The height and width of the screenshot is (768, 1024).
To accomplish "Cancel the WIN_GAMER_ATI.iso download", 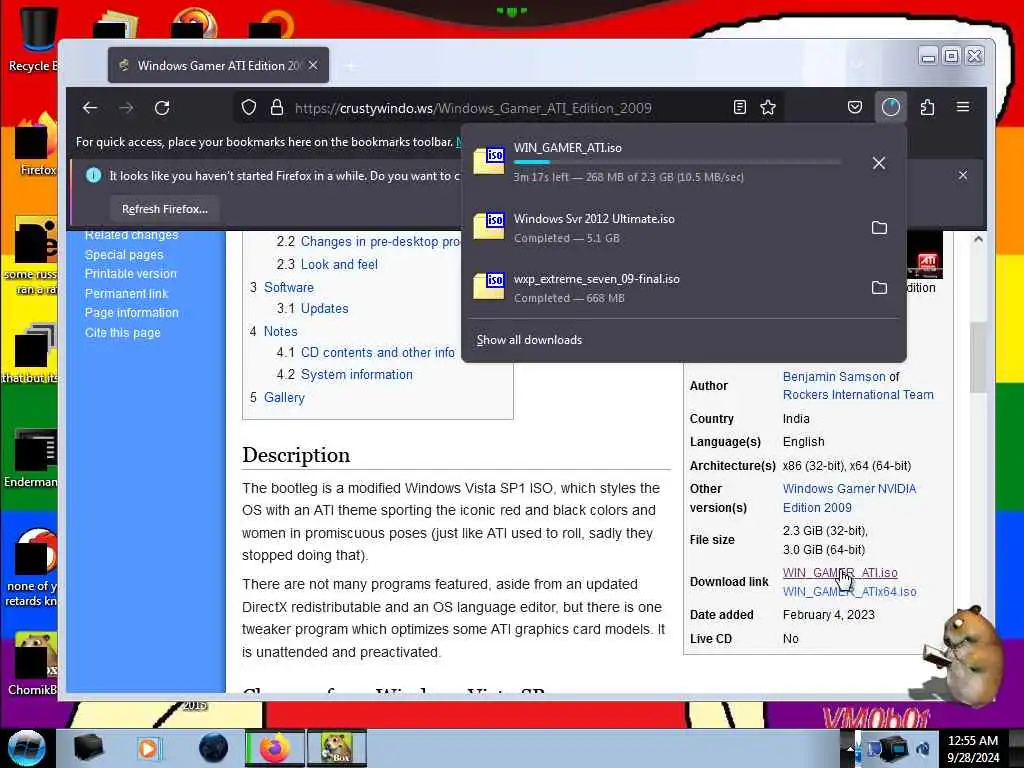I will [x=879, y=163].
